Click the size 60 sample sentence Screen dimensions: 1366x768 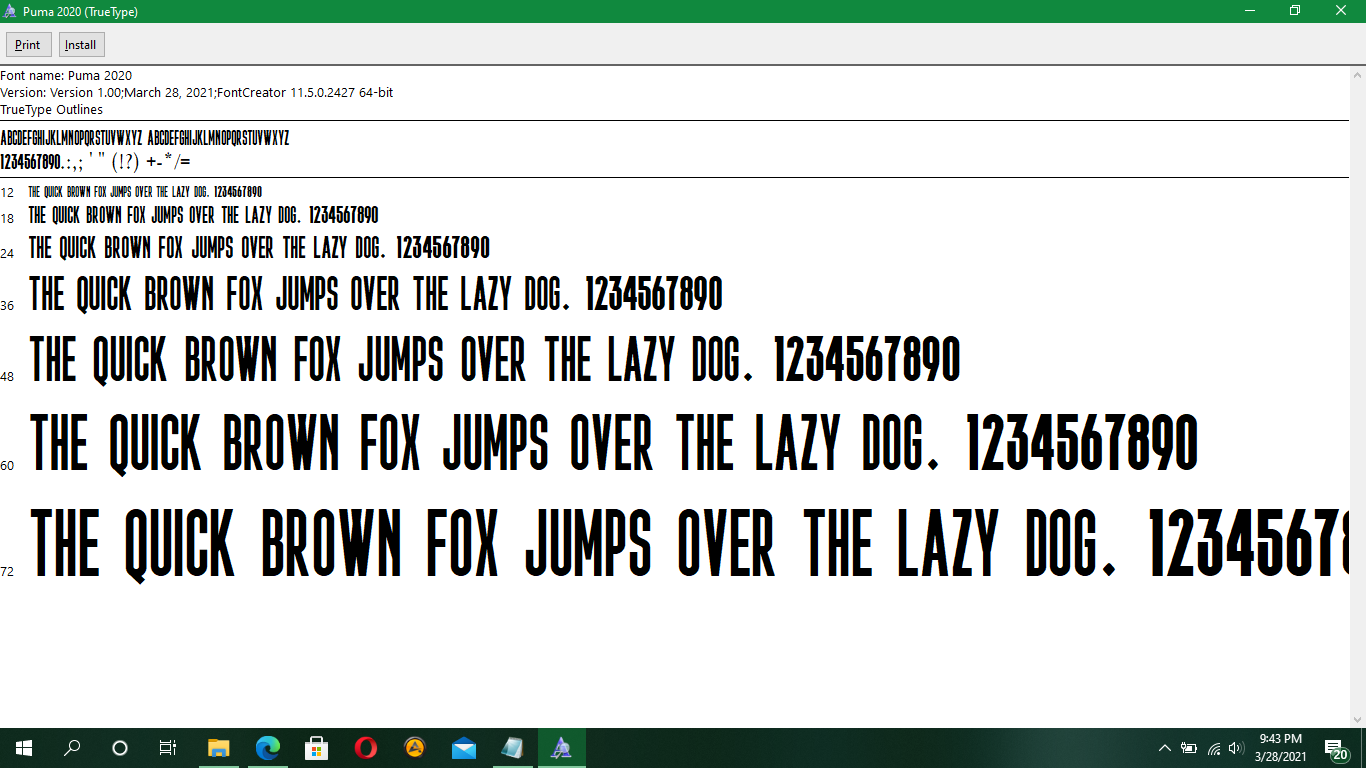[614, 443]
